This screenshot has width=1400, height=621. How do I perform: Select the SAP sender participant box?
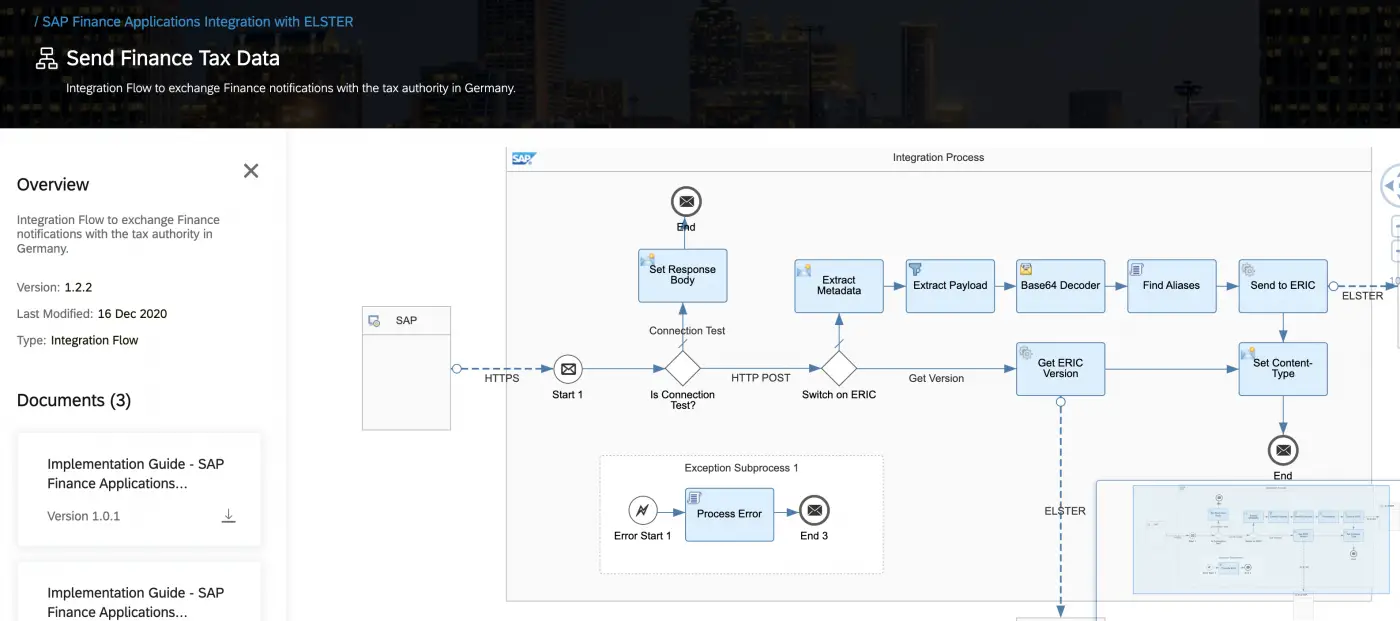click(406, 368)
